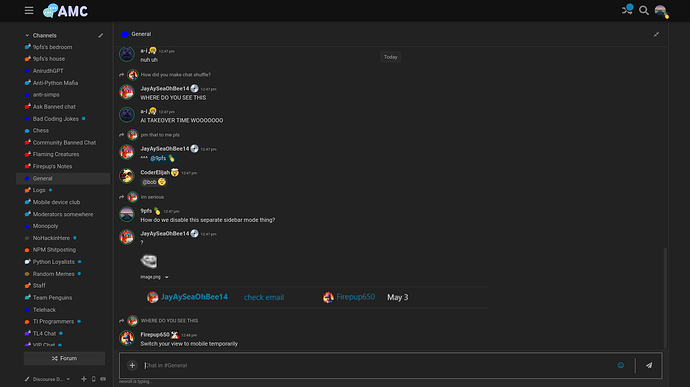Open reply reference 'pm that to me pls'
This screenshot has height=387, width=690.
pyautogui.click(x=160, y=135)
